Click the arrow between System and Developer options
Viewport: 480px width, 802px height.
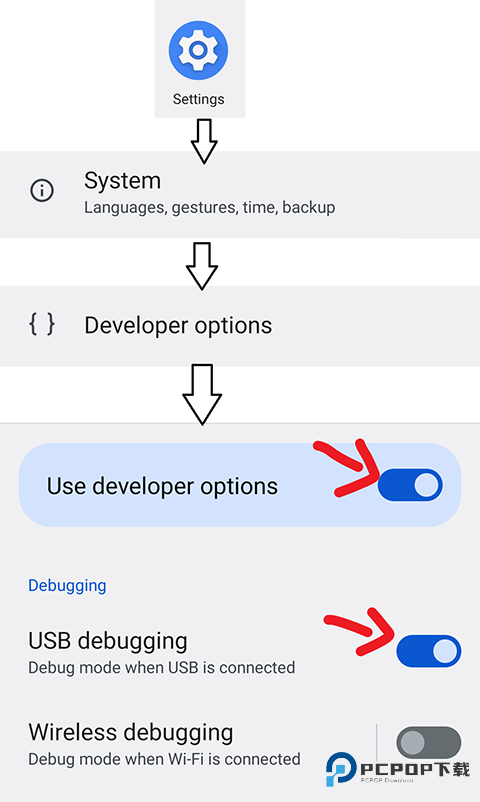(x=202, y=266)
